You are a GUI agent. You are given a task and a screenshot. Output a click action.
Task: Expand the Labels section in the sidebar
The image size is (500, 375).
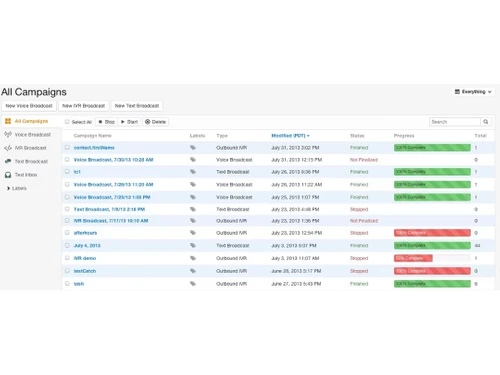coord(16,188)
